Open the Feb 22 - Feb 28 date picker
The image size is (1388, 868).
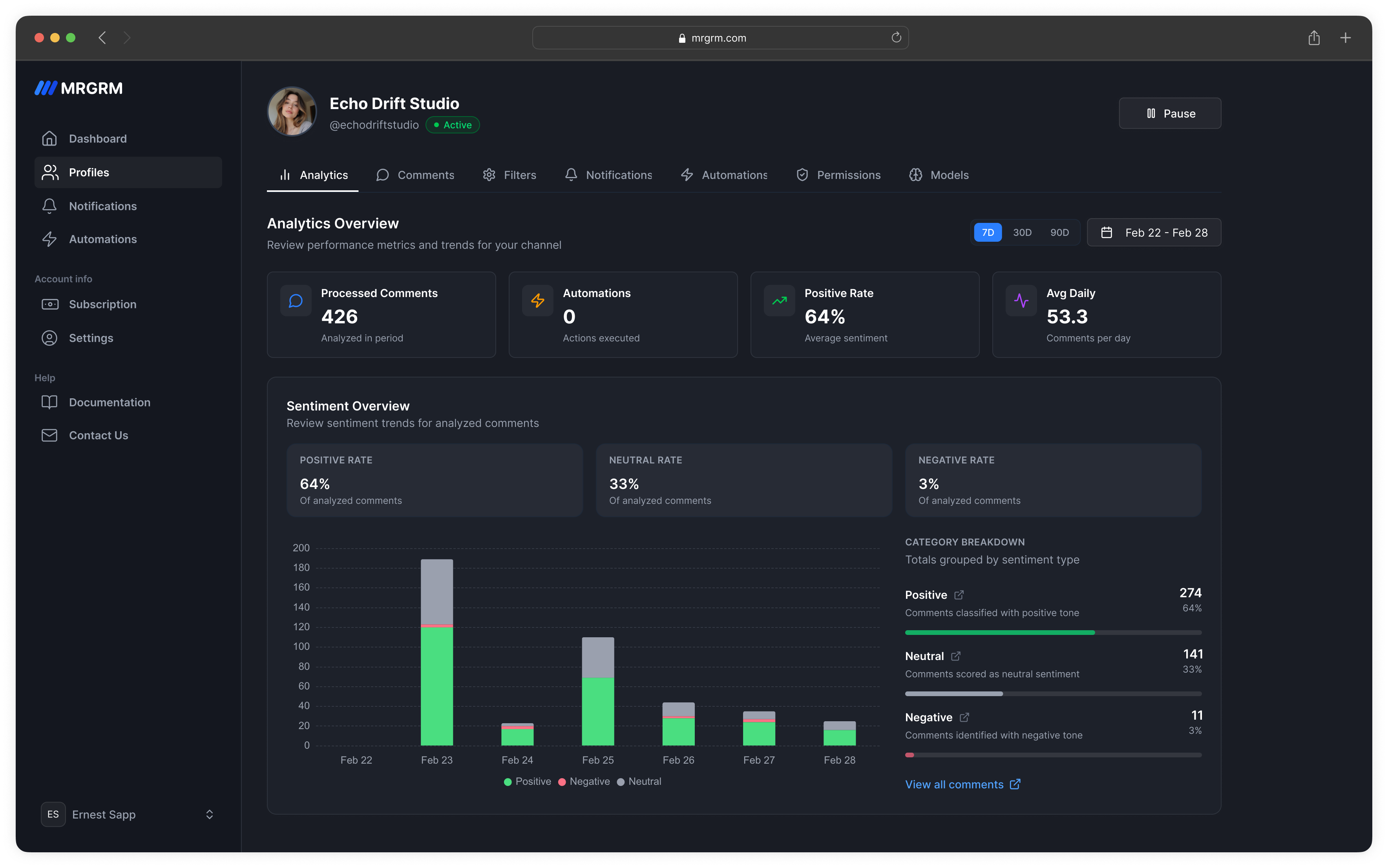(1154, 232)
